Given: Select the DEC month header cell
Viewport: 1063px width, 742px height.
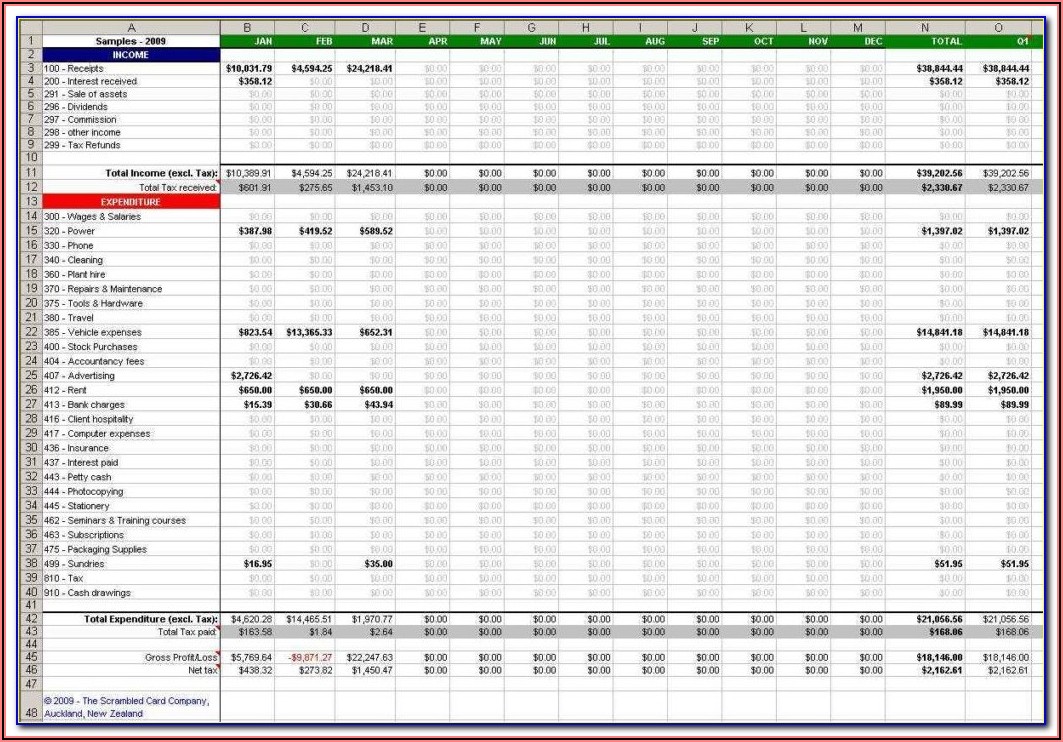Looking at the screenshot, I should click(x=858, y=42).
